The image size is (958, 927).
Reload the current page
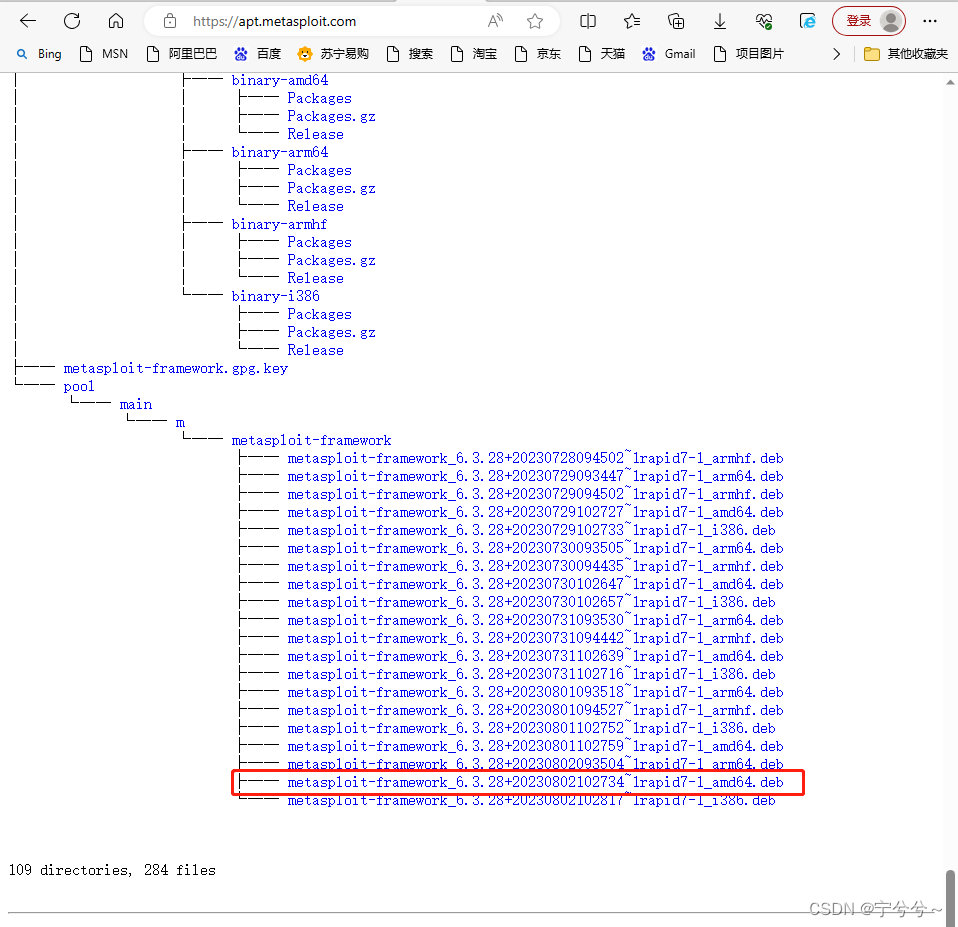tap(72, 21)
